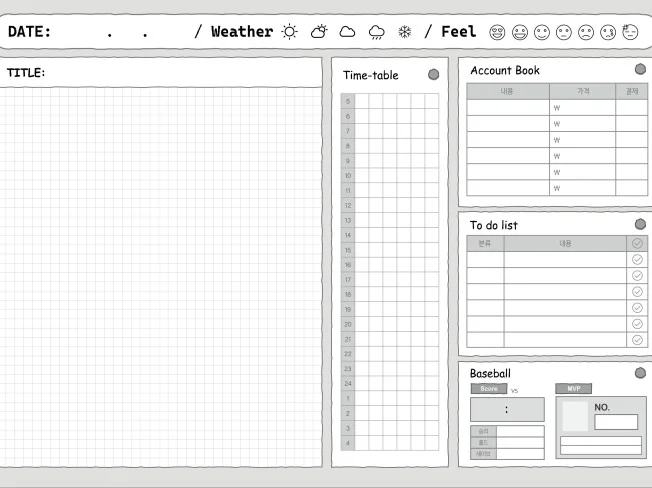The width and height of the screenshot is (652, 488).
Task: Choose the plain cloud weather icon
Action: 347,32
